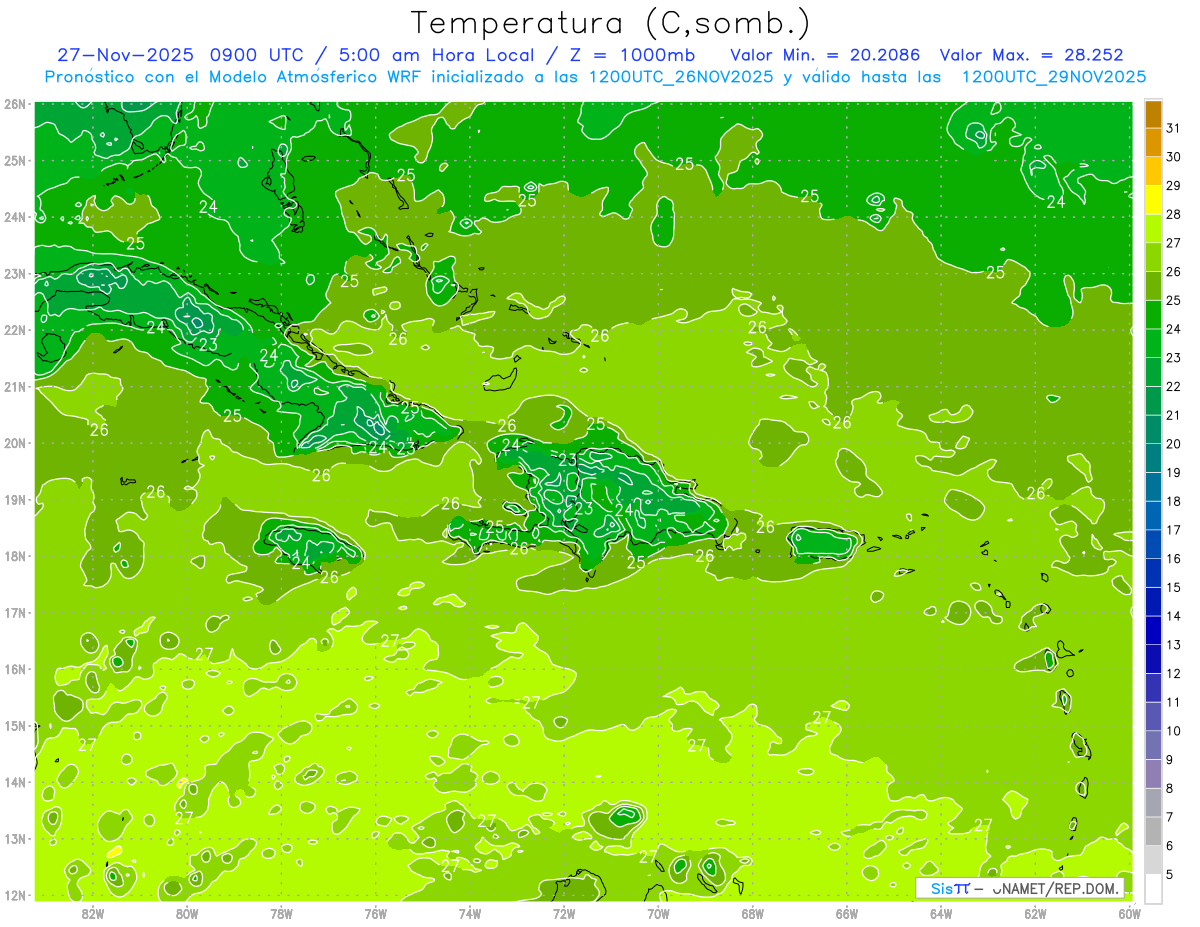The height and width of the screenshot is (927, 1200).
Task: Select the valid-until time '1200UTC_29NOV2025'
Action: 1054,77
